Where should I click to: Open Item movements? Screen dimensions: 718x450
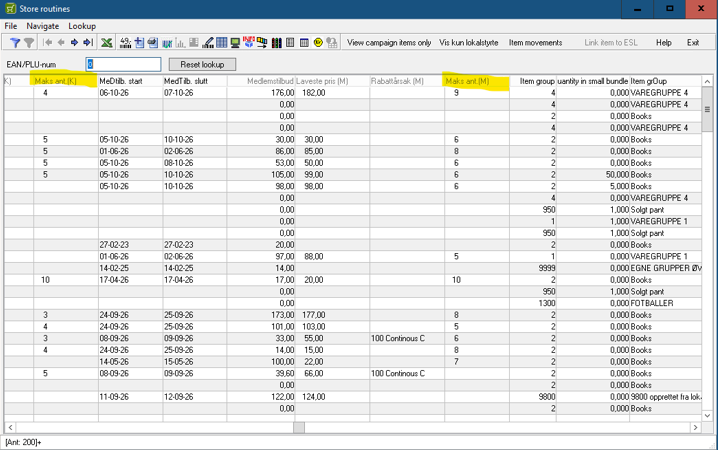click(535, 43)
